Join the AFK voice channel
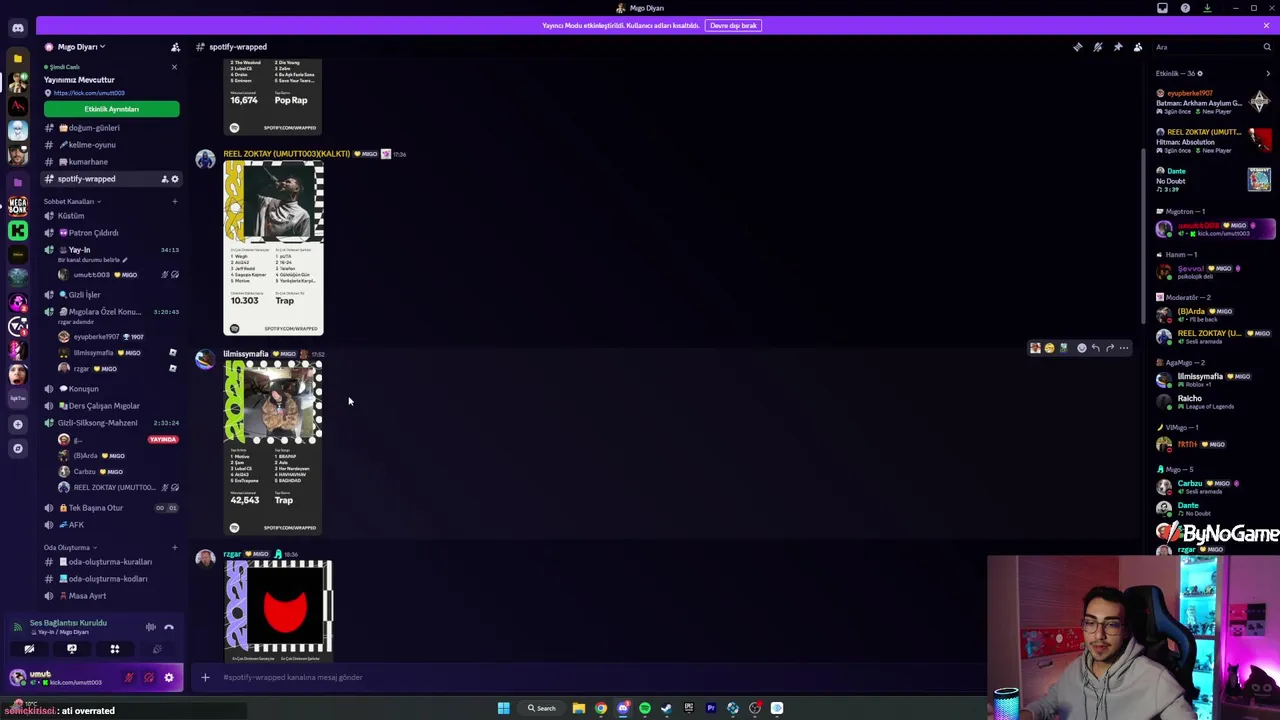This screenshot has width=1280, height=720. tap(111, 525)
